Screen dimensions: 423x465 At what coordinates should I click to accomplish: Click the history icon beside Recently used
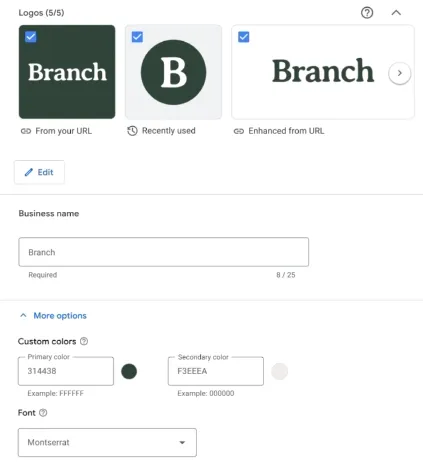[x=132, y=131]
